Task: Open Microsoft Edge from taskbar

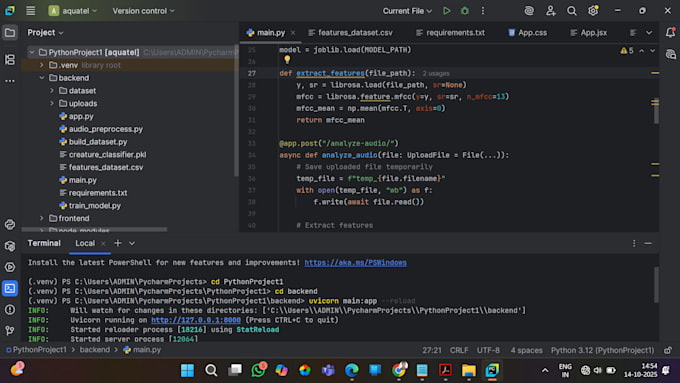Action: click(352, 370)
